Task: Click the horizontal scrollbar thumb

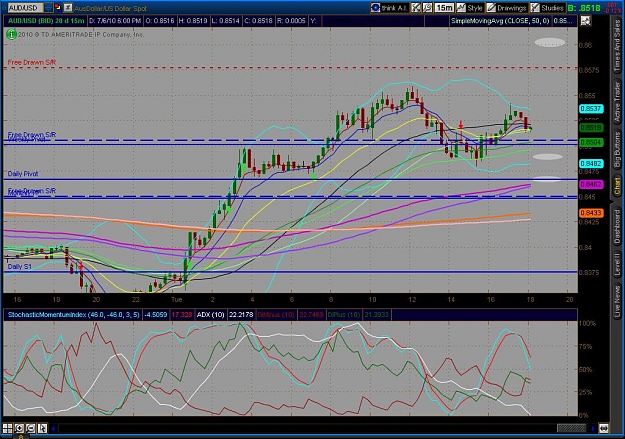Action: tap(572, 429)
